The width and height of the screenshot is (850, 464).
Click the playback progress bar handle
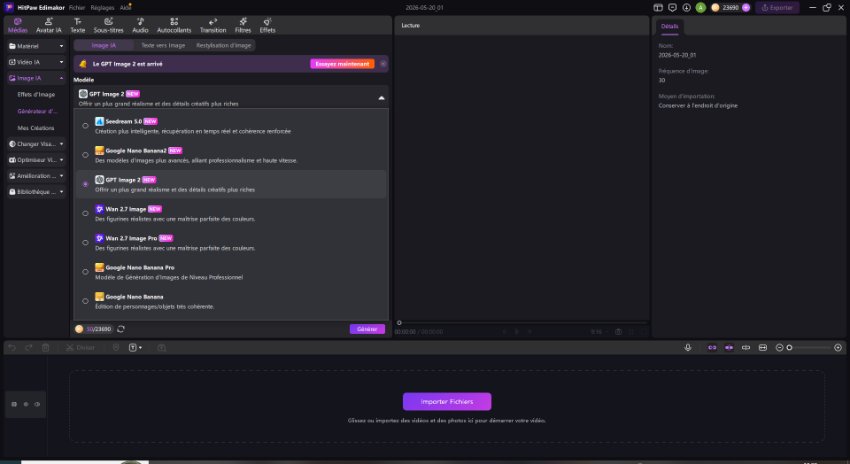pos(399,323)
